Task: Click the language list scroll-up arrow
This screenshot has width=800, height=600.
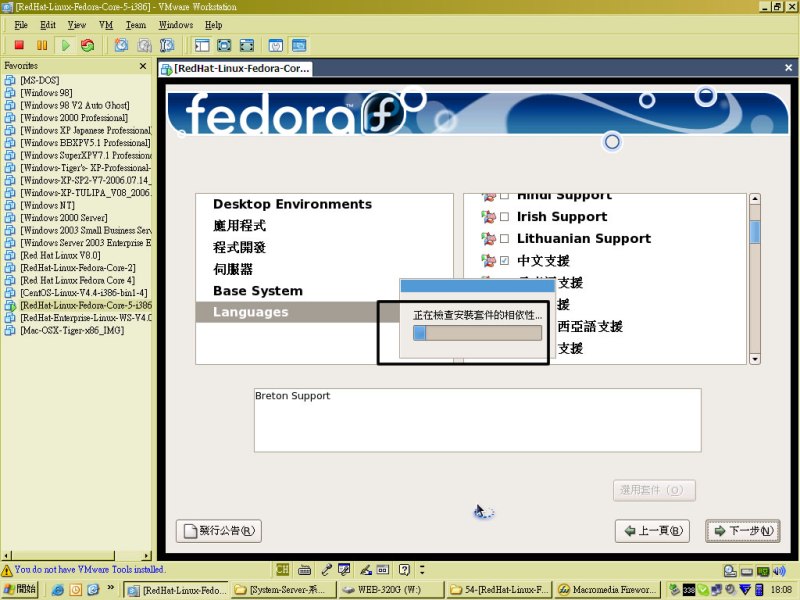Action: [x=755, y=199]
